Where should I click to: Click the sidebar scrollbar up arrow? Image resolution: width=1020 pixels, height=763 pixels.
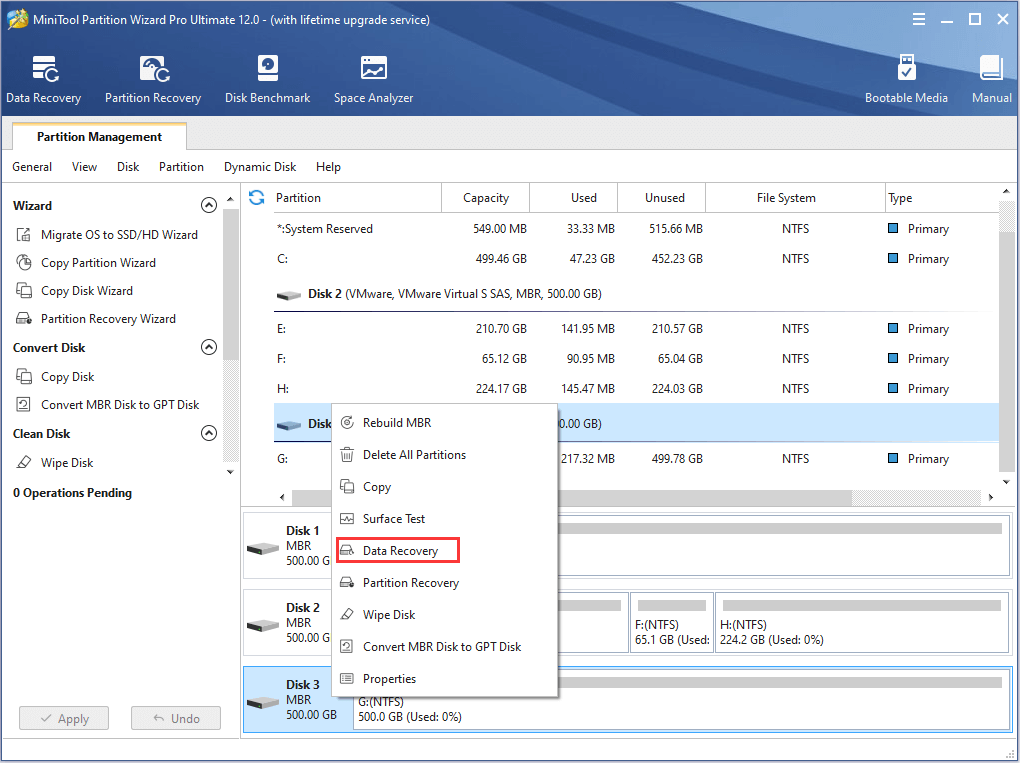point(230,199)
